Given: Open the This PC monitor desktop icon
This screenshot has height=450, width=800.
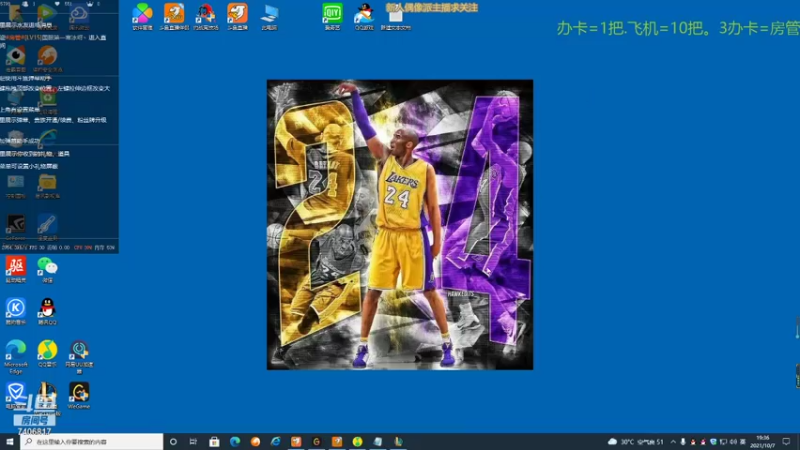Looking at the screenshot, I should pyautogui.click(x=269, y=16).
